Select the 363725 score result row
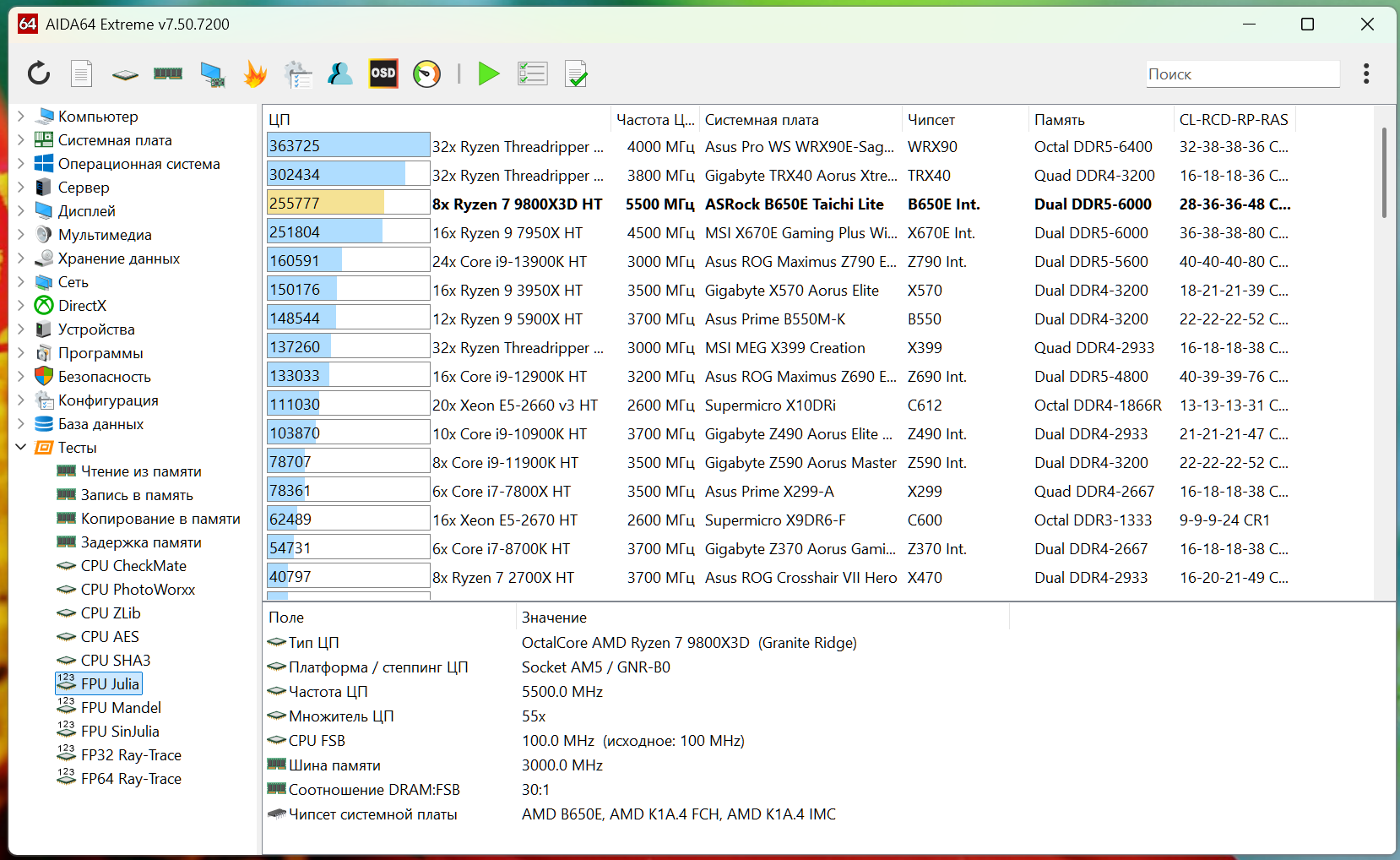Image resolution: width=1400 pixels, height=860 pixels. click(x=780, y=146)
